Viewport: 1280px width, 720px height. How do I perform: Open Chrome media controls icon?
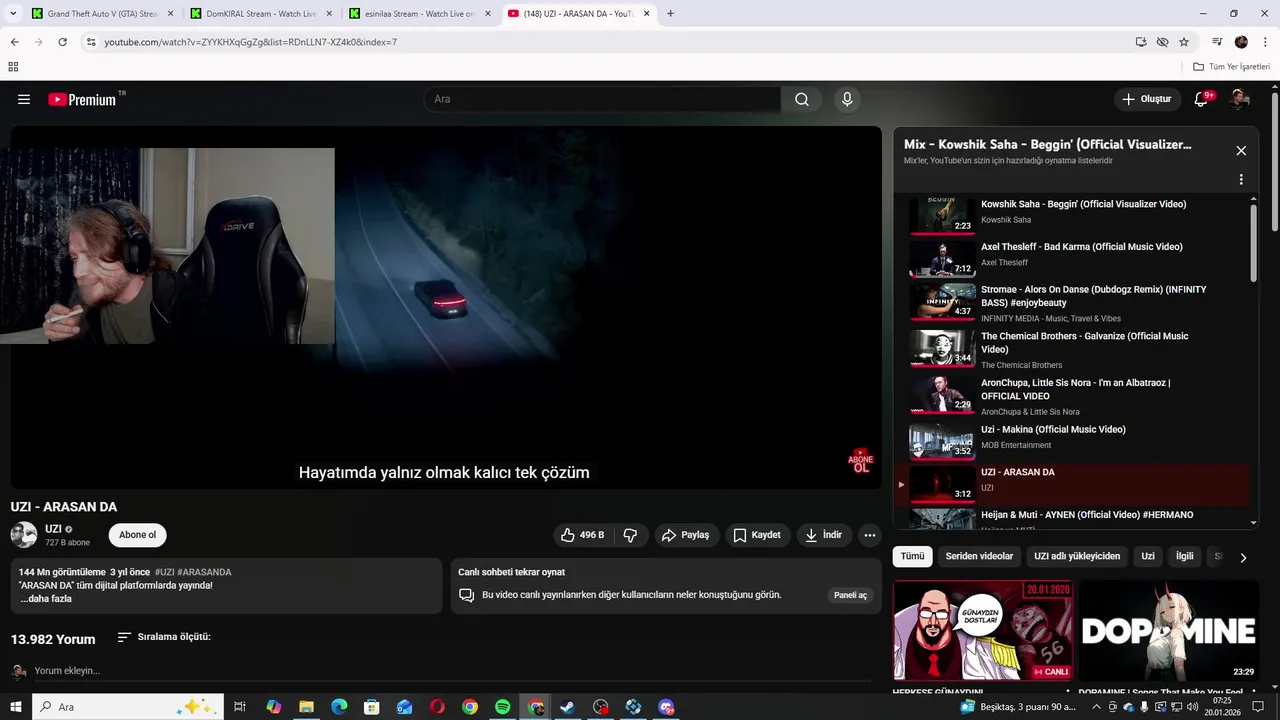pos(1217,42)
